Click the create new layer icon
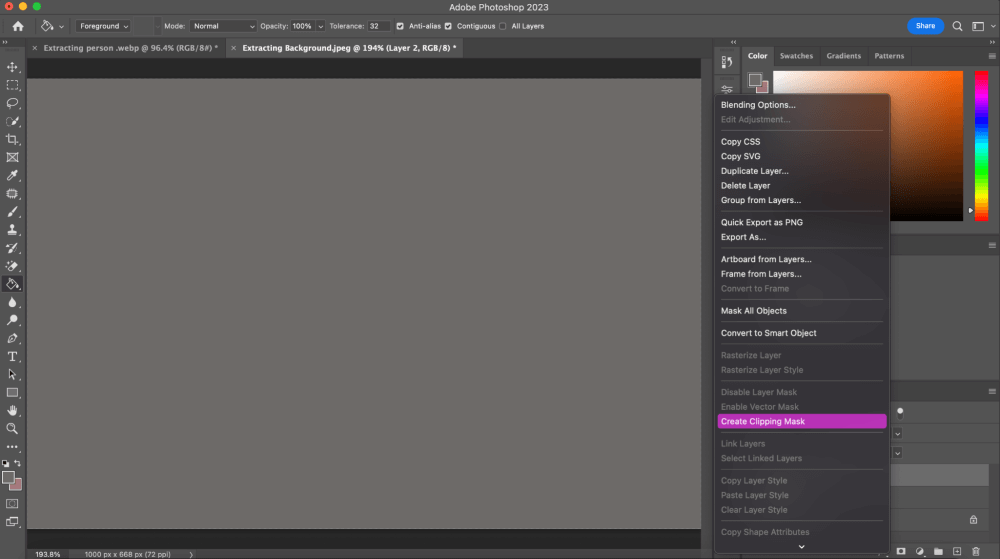This screenshot has width=1000, height=559. [x=957, y=551]
